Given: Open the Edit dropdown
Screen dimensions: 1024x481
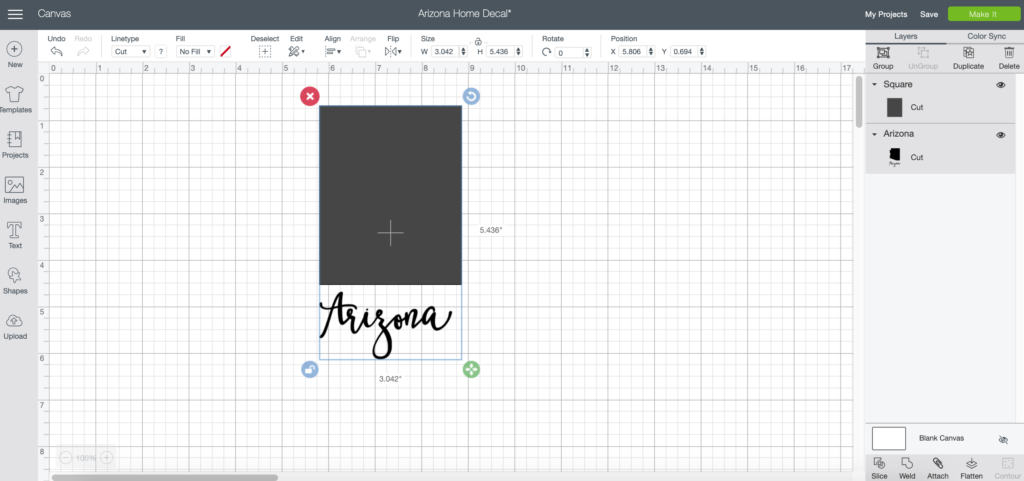Looking at the screenshot, I should pos(296,52).
